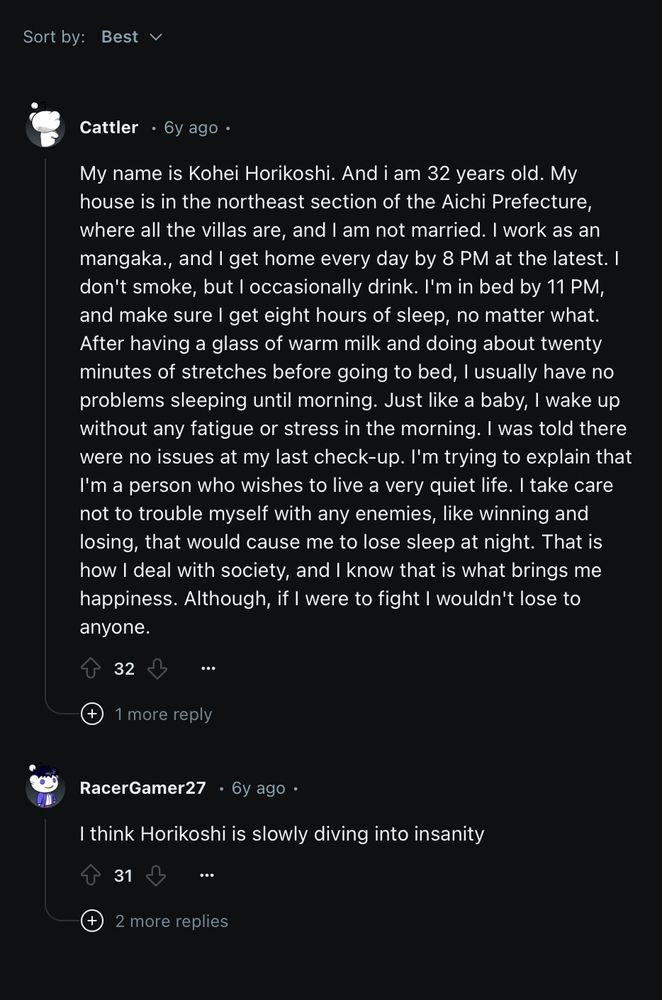
Task: Collapse RacerGamer27's comment thread line
Action: [x=45, y=860]
